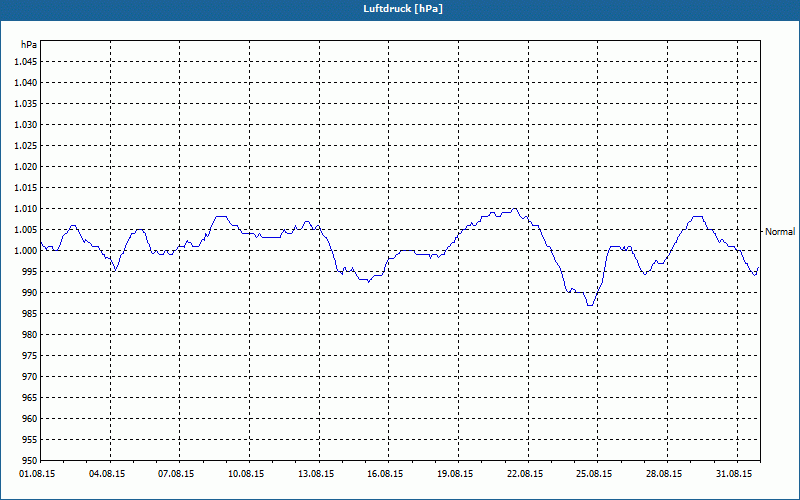Click the hPa unit label on the axis
Viewport: 800px width, 500px height.
[29, 44]
